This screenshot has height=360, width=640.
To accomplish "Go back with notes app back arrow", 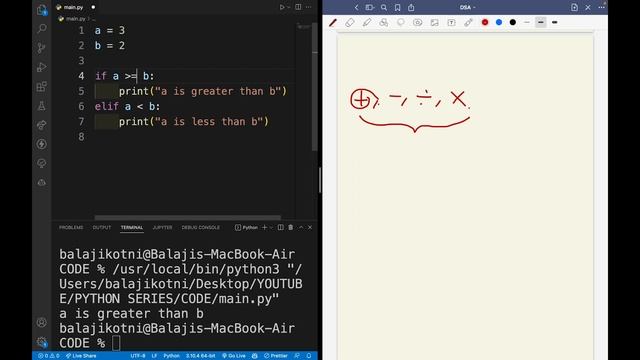I will [356, 7].
